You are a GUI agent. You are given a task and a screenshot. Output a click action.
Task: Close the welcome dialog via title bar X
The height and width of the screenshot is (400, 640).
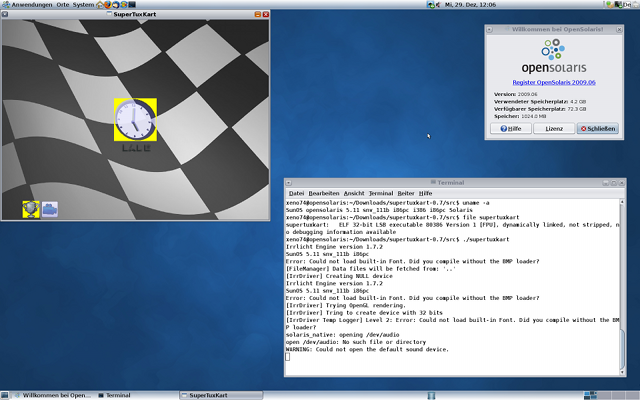coord(619,29)
